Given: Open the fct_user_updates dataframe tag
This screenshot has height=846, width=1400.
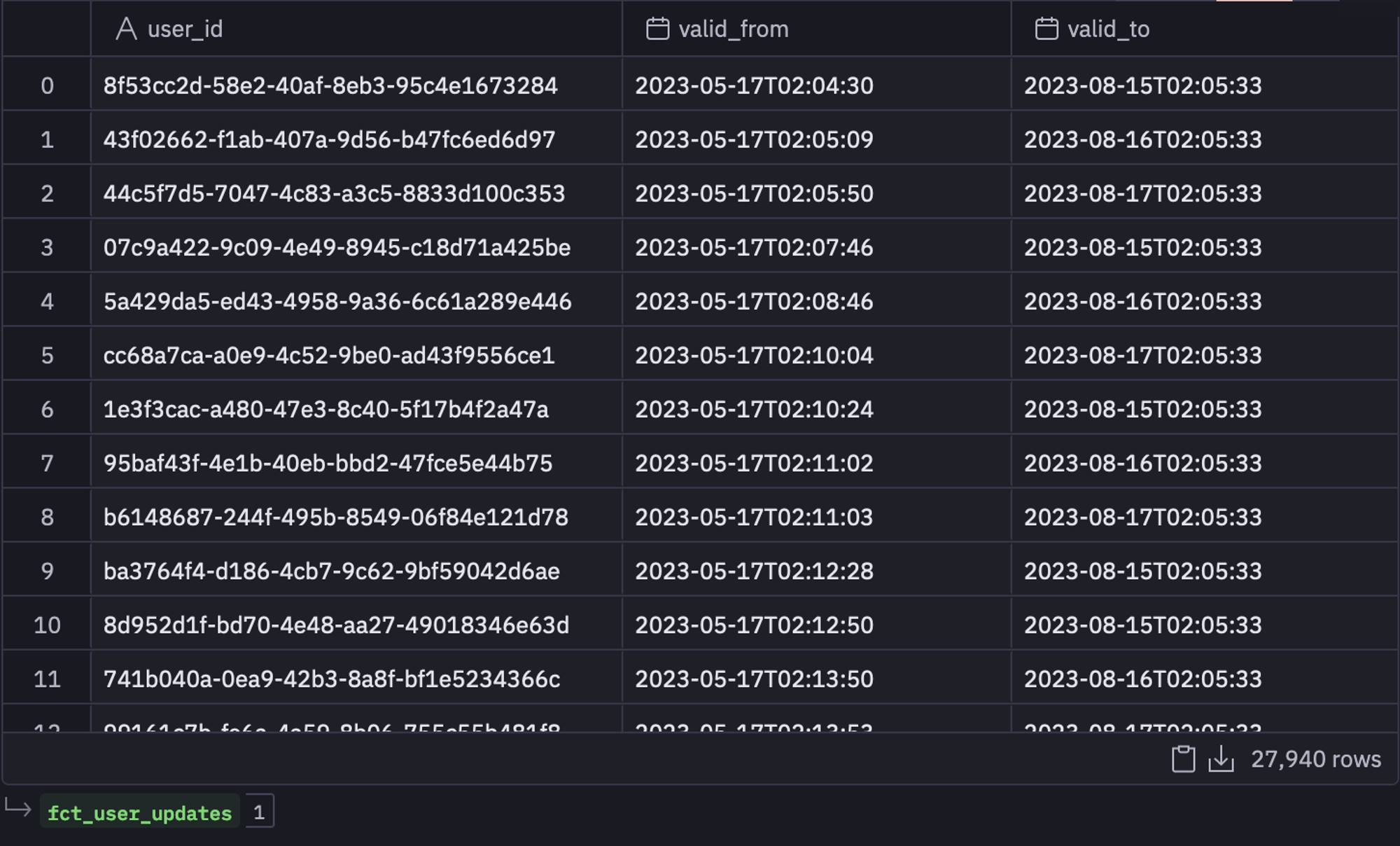Looking at the screenshot, I should [139, 812].
